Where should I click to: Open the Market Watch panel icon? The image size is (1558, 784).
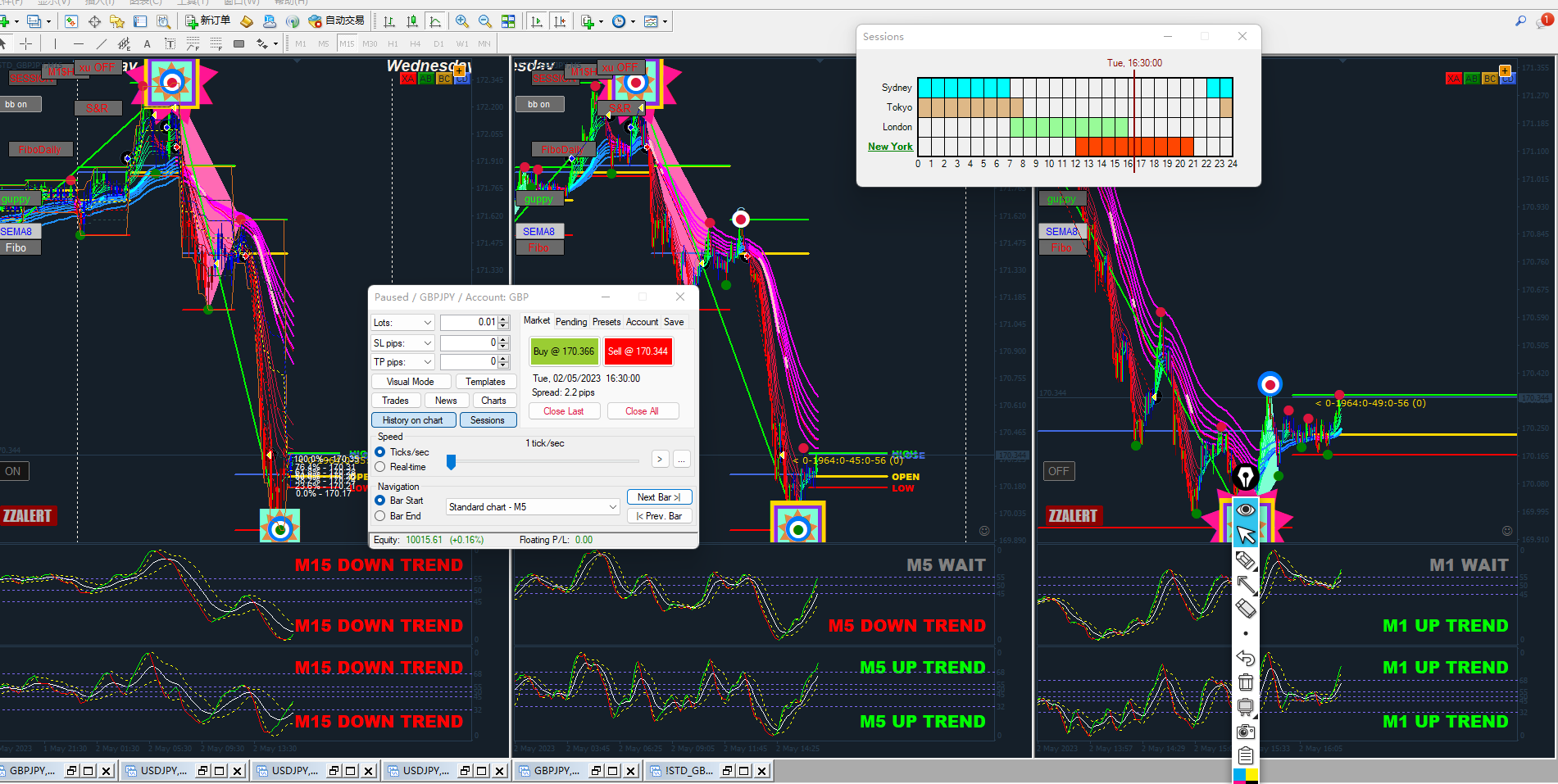click(x=71, y=21)
